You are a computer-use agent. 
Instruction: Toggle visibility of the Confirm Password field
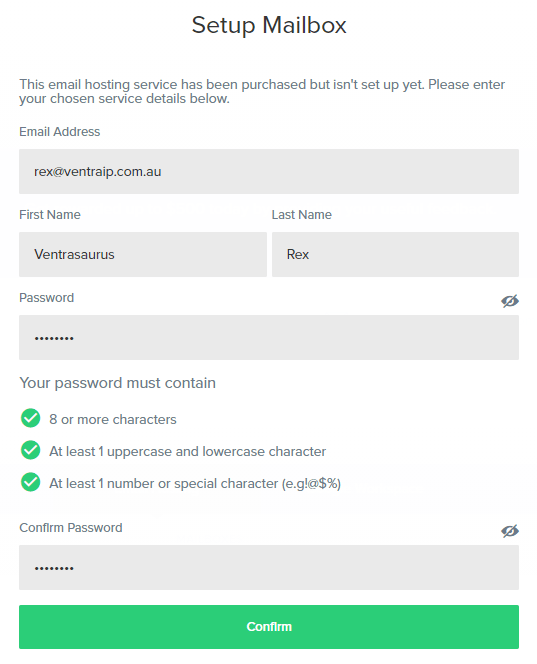(x=509, y=531)
